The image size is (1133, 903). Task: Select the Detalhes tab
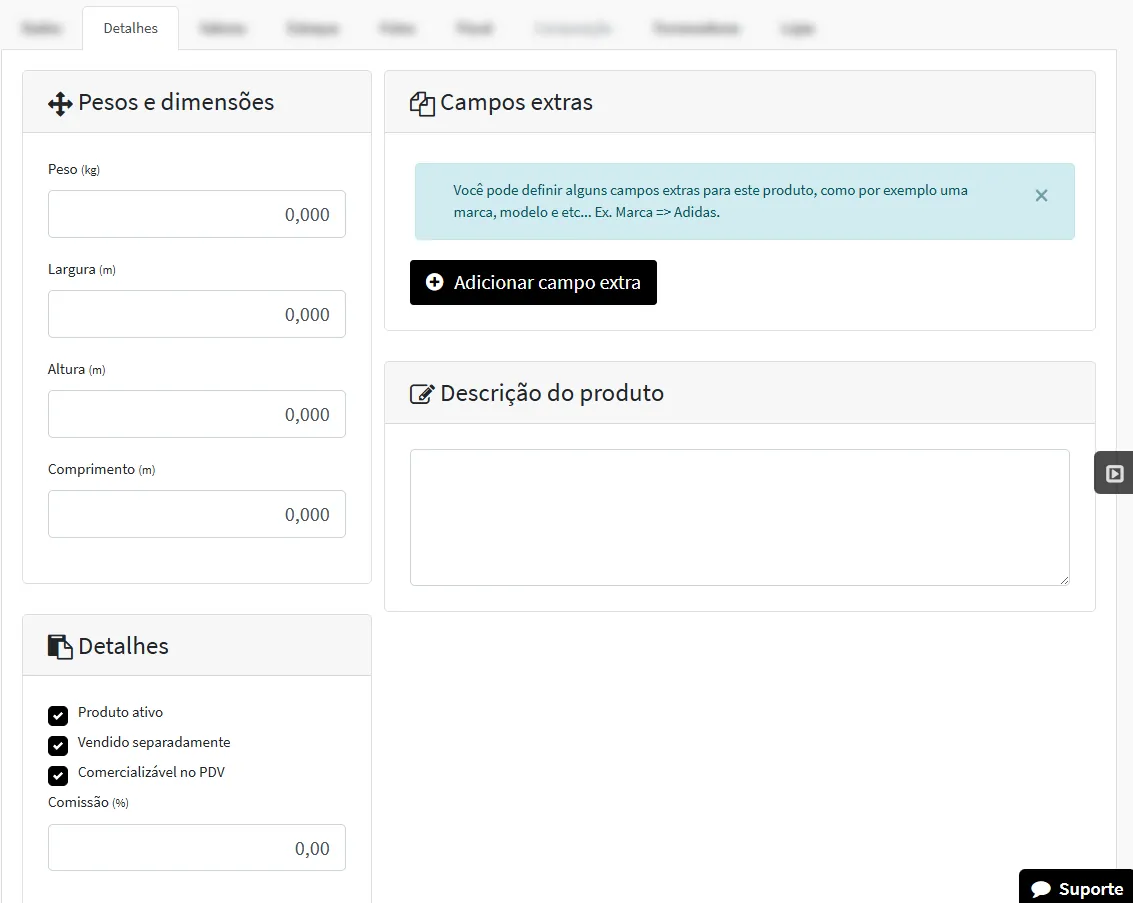(x=130, y=28)
